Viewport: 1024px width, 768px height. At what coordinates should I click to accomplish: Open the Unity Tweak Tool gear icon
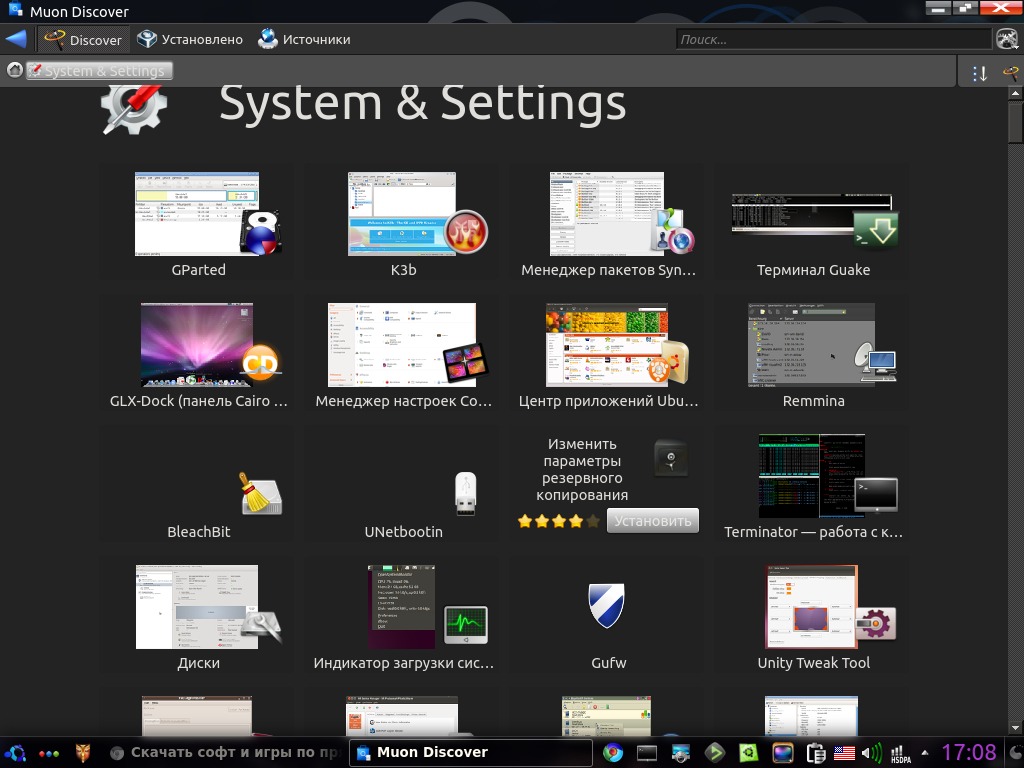(x=876, y=624)
